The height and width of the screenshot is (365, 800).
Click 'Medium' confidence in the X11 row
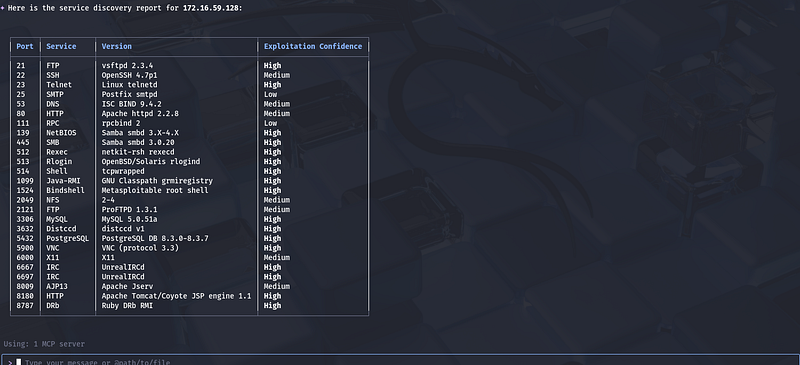[x=277, y=258]
